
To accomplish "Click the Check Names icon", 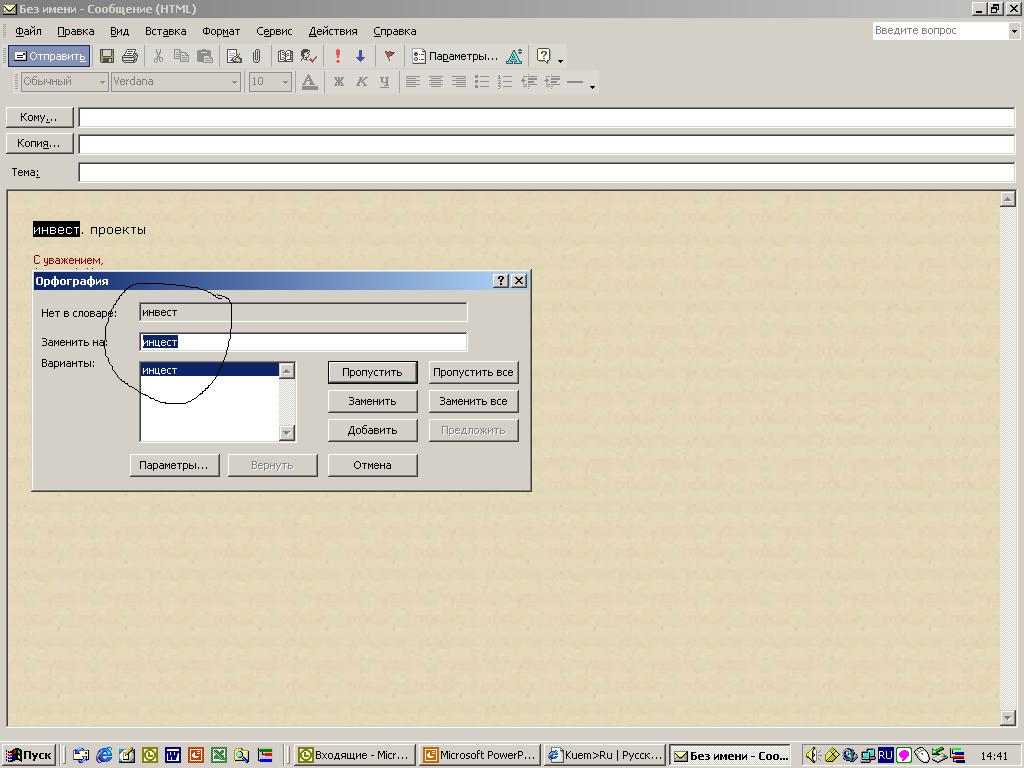I will point(309,57).
